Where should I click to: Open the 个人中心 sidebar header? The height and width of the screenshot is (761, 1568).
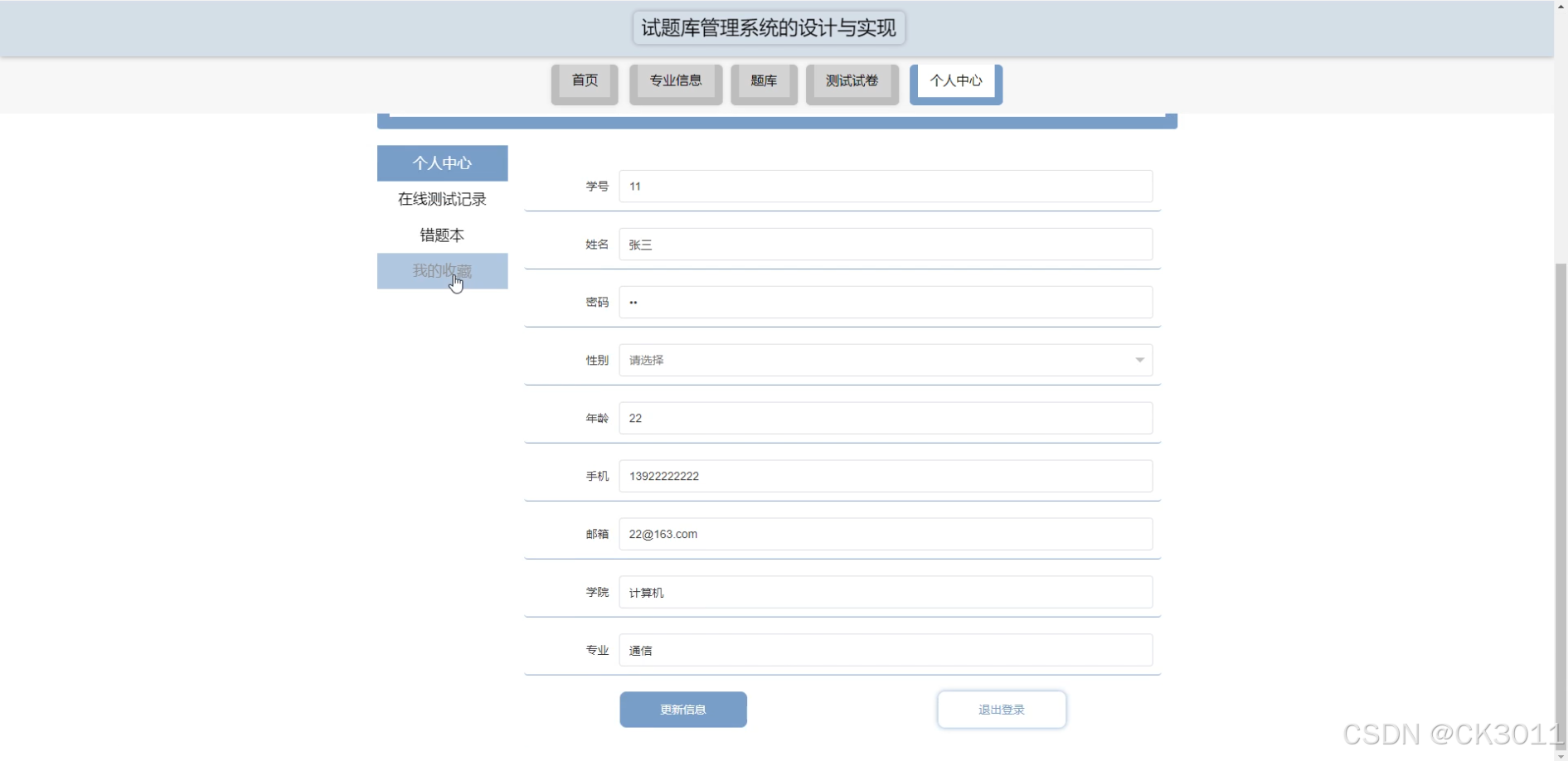coord(441,162)
